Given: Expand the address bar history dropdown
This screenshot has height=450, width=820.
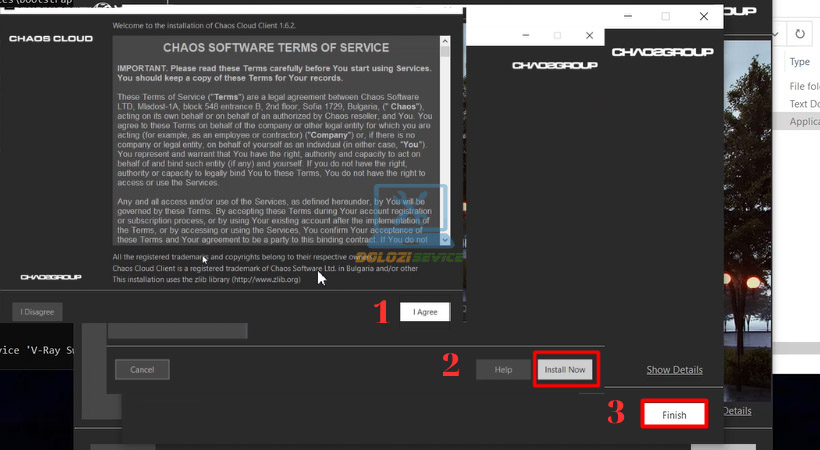Looking at the screenshot, I should click(777, 34).
